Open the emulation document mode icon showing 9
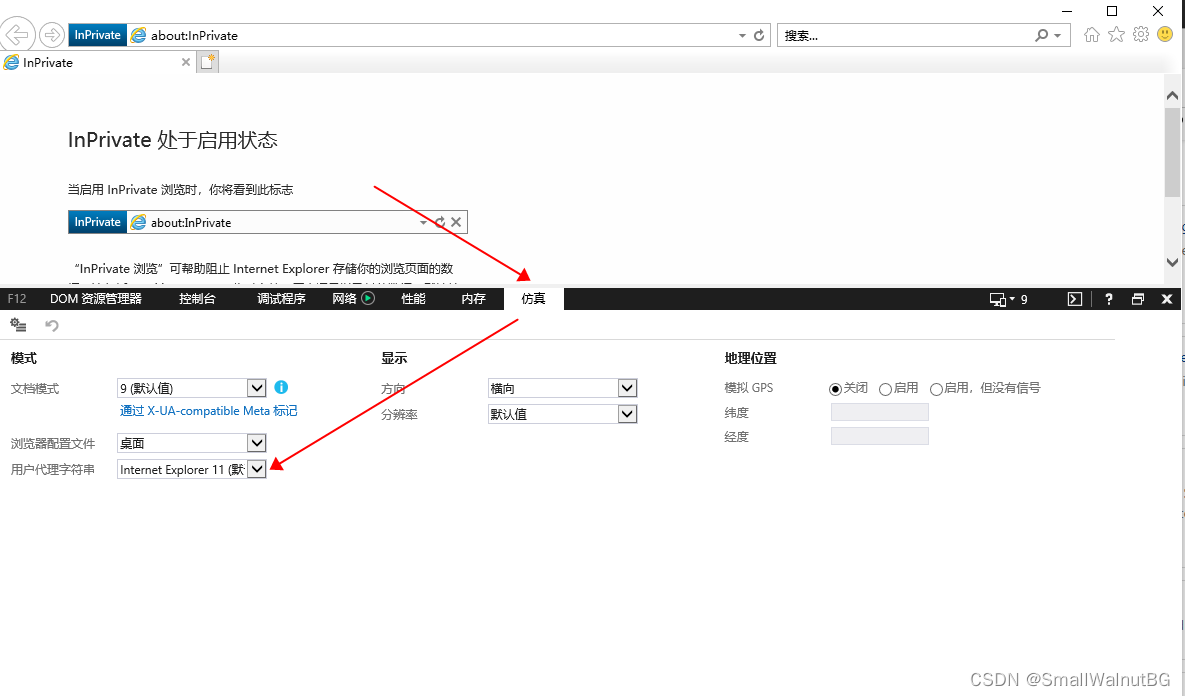 point(1008,299)
